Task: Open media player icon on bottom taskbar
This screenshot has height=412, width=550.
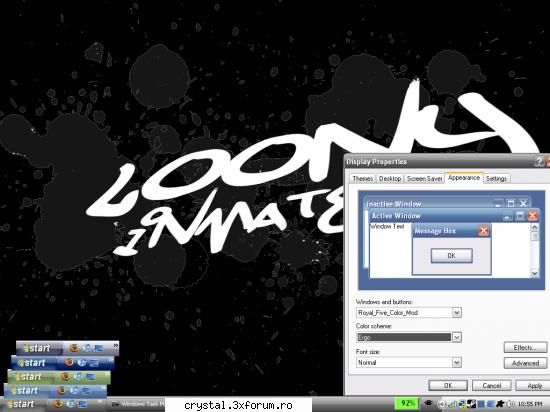Action: [71, 404]
